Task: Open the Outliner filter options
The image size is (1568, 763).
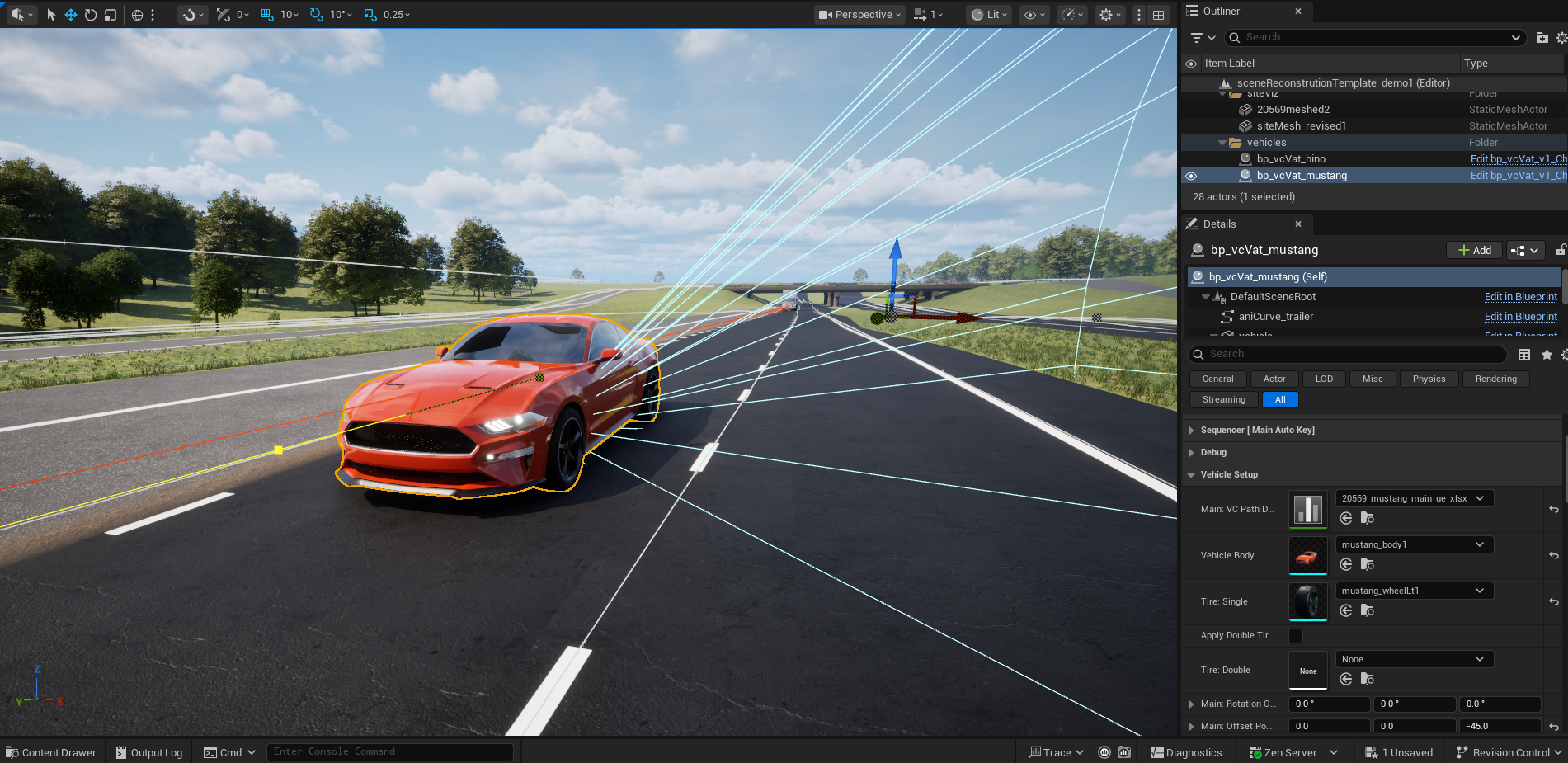Action: tap(1203, 38)
